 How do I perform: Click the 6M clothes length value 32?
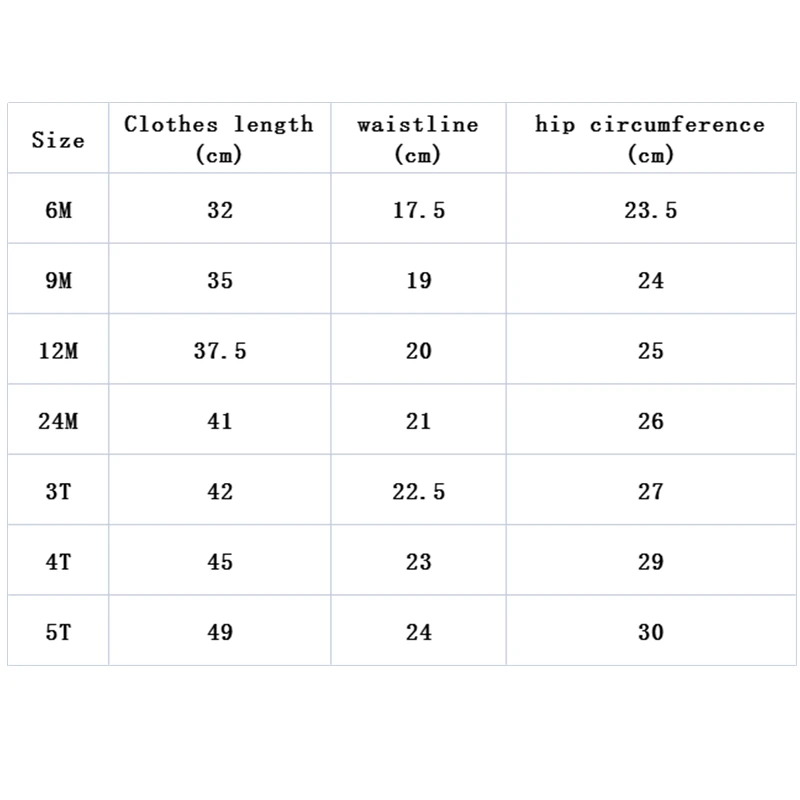click(219, 210)
